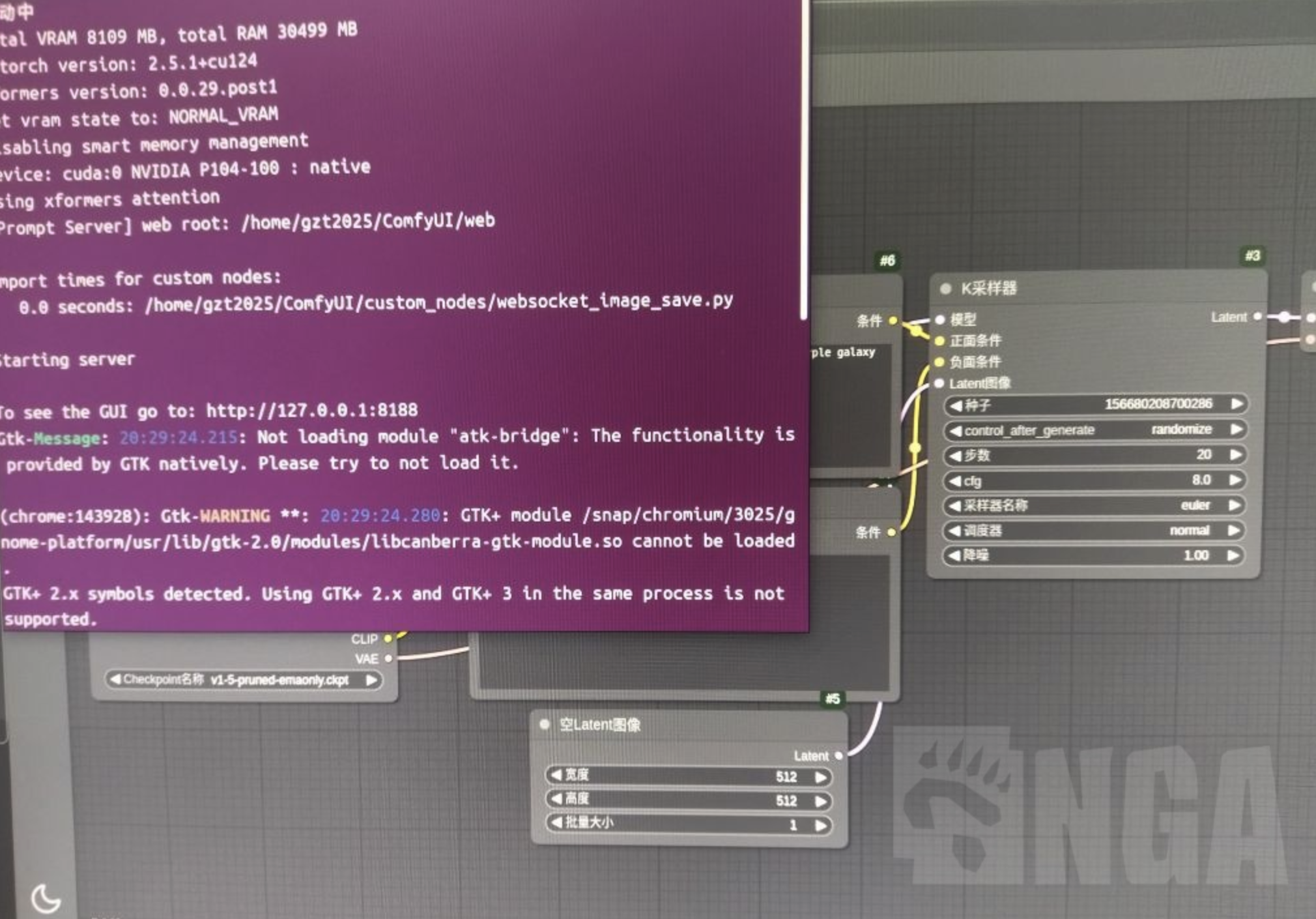Click the 降噪 value 1.00

(x=1196, y=555)
